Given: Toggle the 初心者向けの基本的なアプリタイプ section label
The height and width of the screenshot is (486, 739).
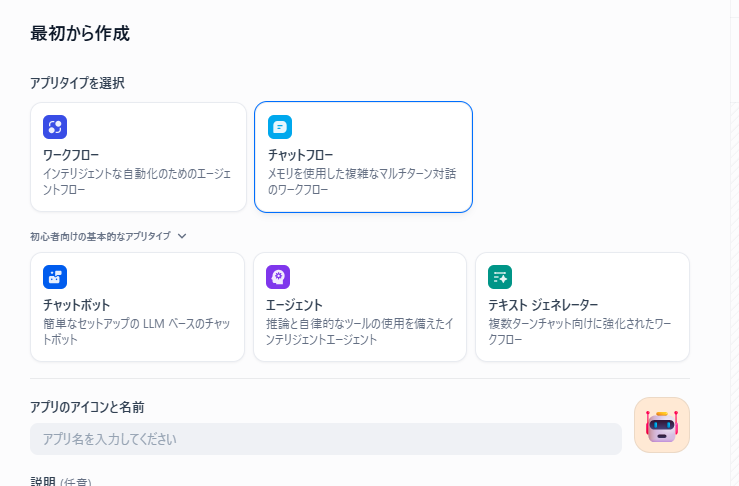Looking at the screenshot, I should point(100,237).
